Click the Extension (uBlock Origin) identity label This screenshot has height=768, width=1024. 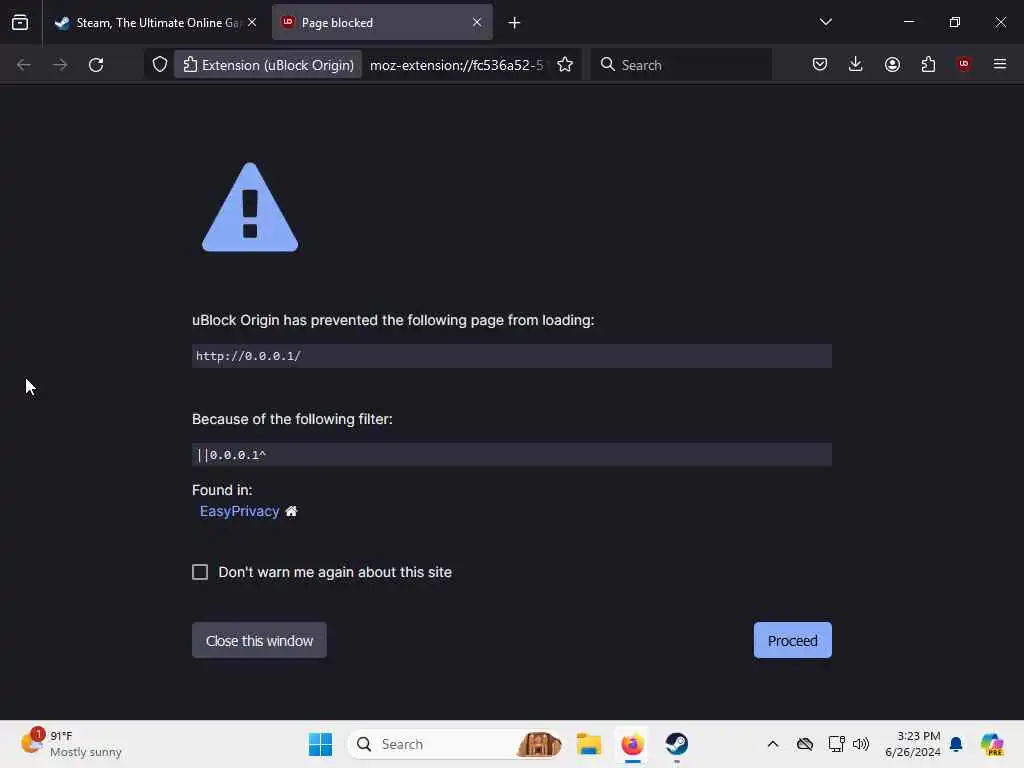[268, 65]
